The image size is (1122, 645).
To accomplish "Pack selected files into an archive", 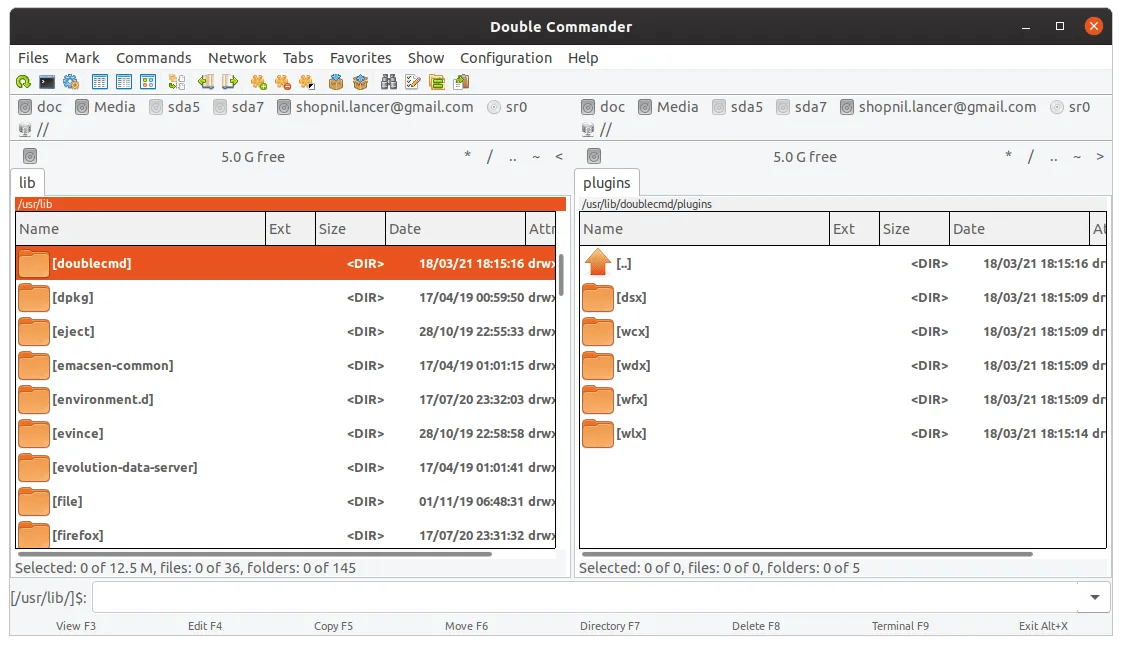I will coord(335,81).
